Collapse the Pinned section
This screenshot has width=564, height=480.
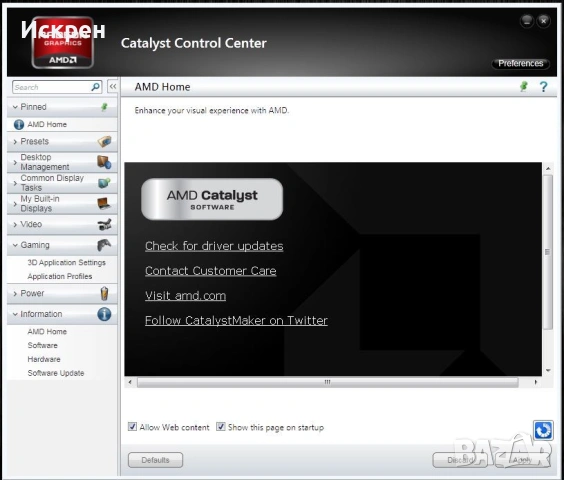15,107
